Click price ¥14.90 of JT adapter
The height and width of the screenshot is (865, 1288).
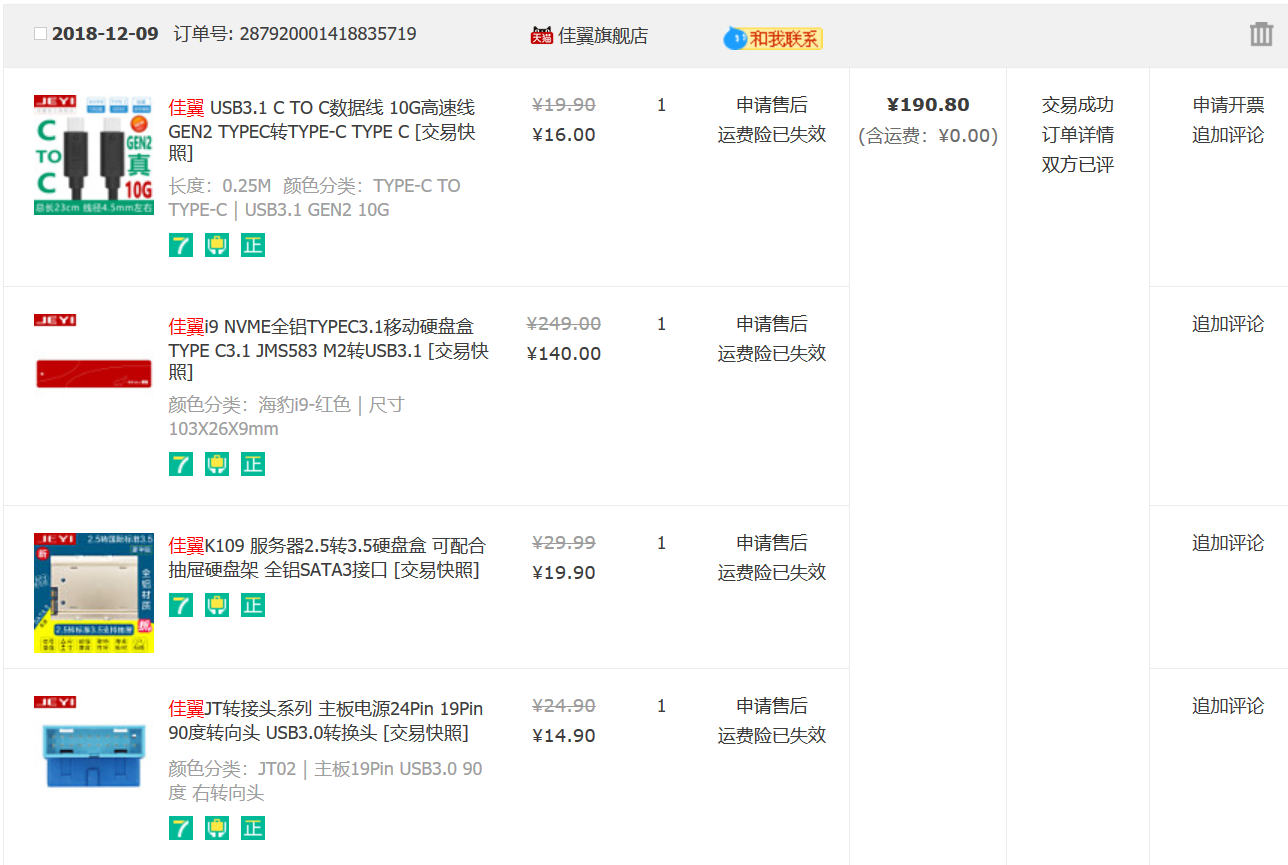(564, 736)
